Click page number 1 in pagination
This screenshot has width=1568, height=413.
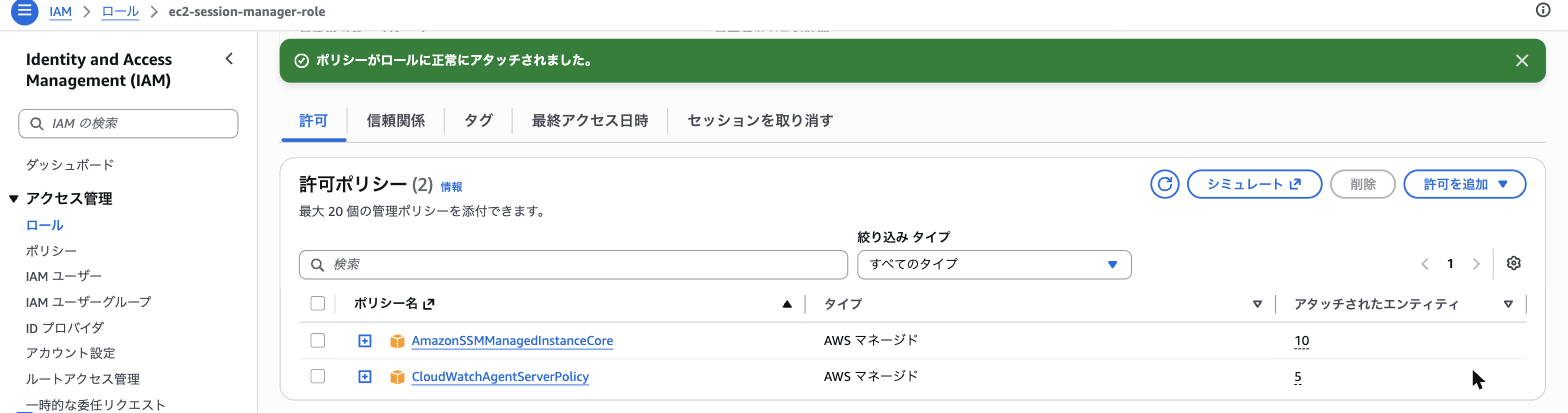click(1450, 264)
